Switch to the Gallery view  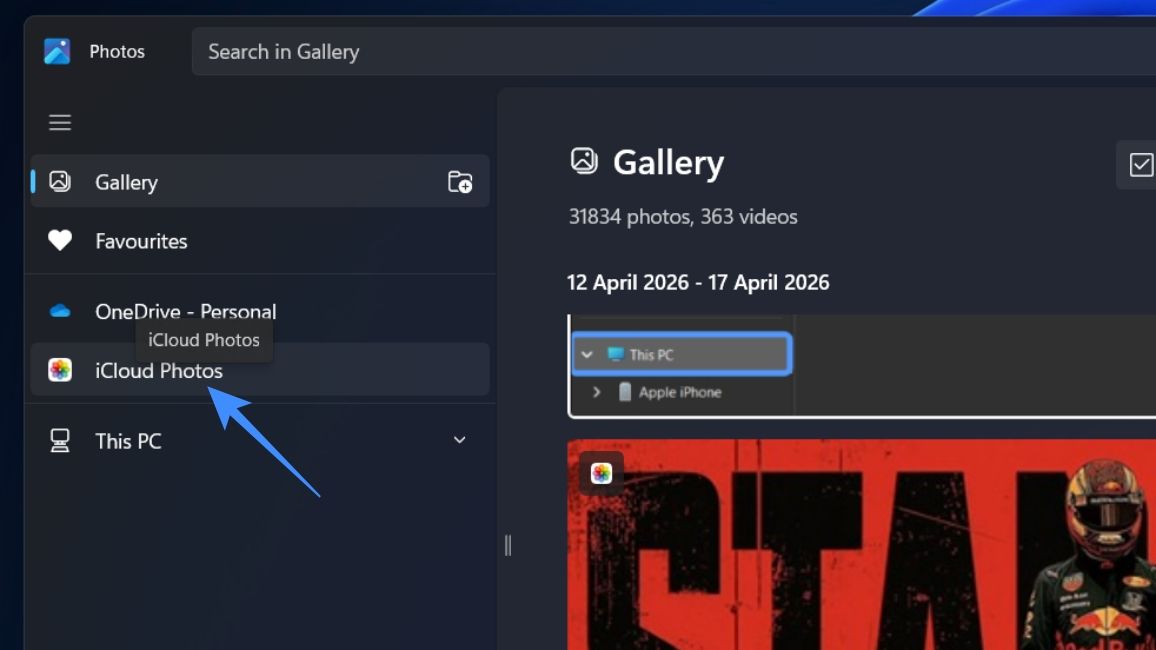click(x=126, y=182)
